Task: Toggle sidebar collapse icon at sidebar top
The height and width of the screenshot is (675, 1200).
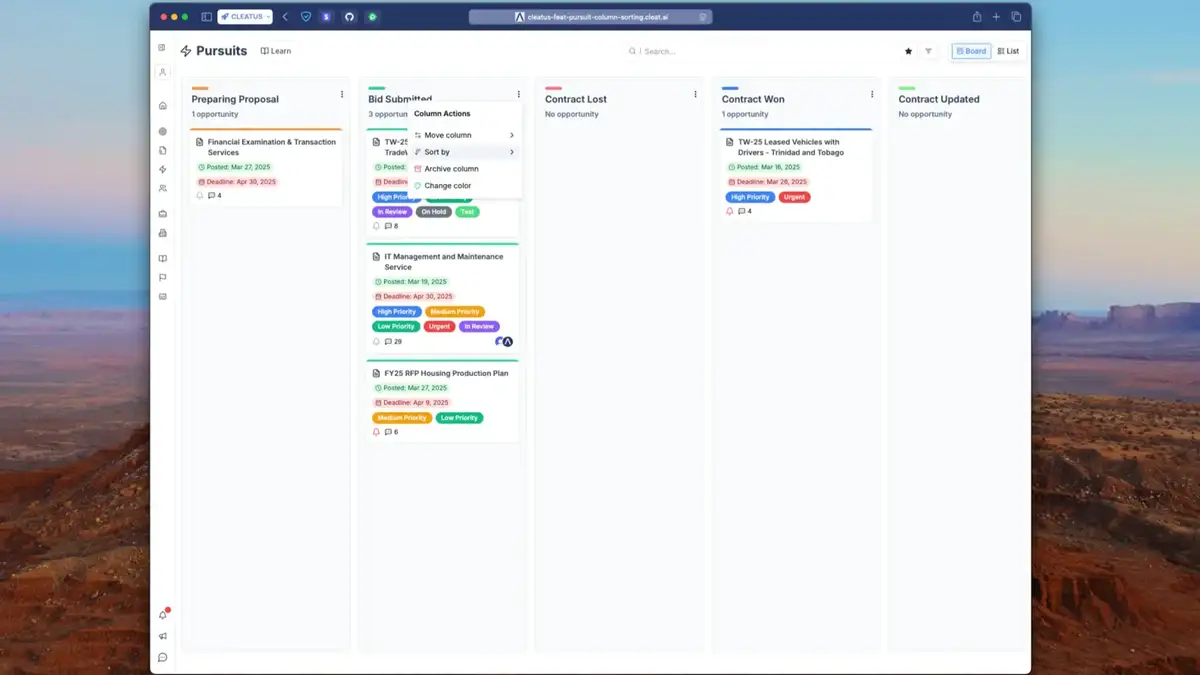Action: pos(162,47)
